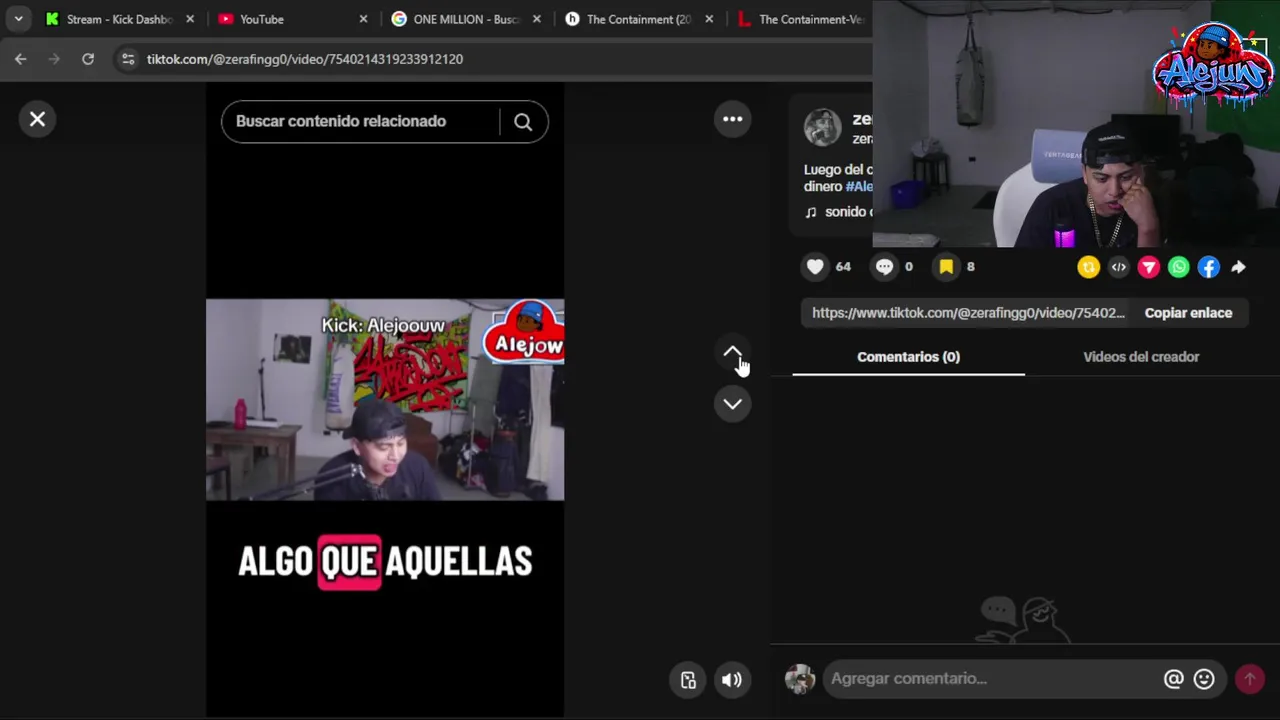Open the three-dots more options menu
Viewport: 1280px width, 720px height.
733,119
